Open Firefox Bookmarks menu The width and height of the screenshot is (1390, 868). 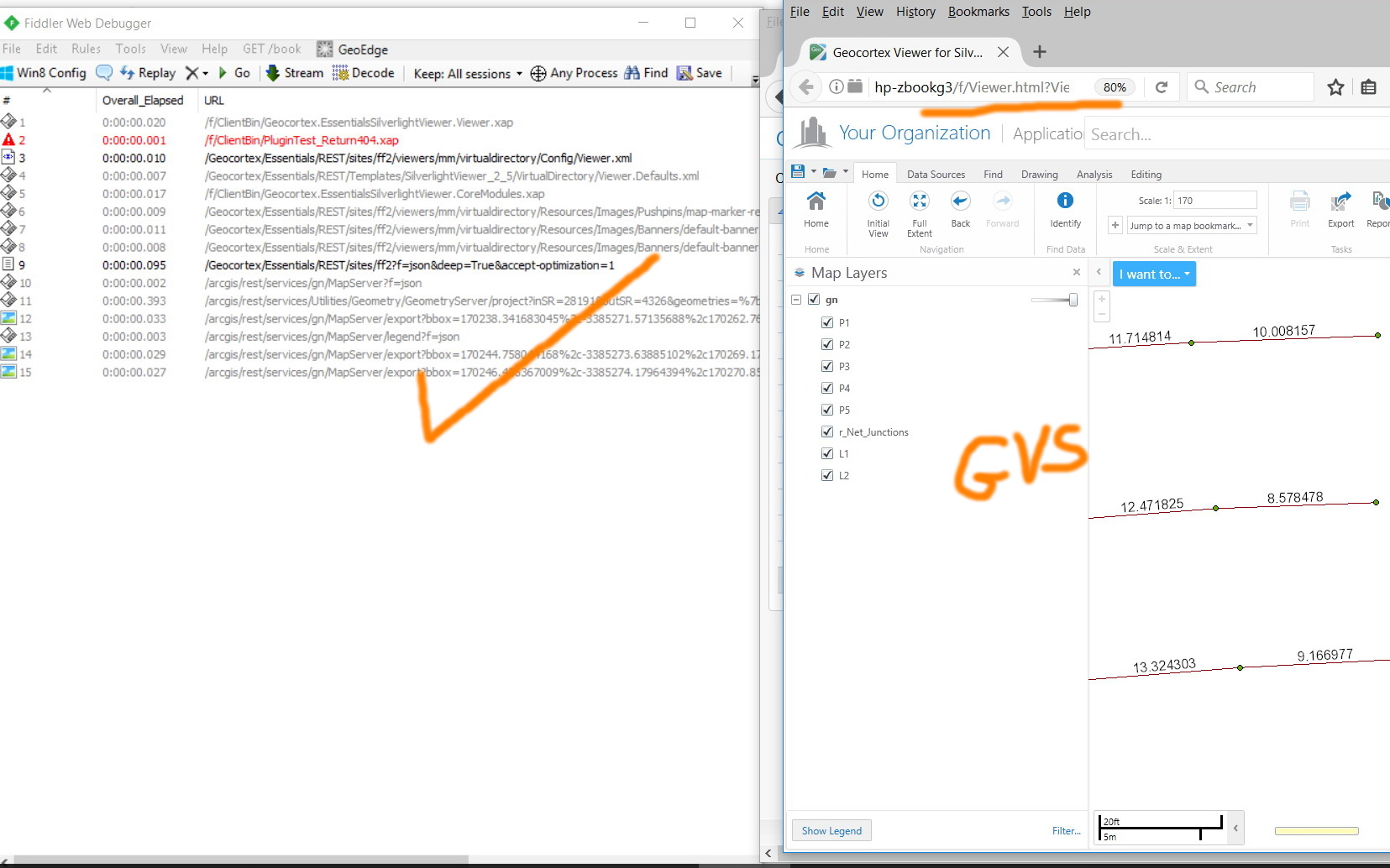(x=978, y=12)
